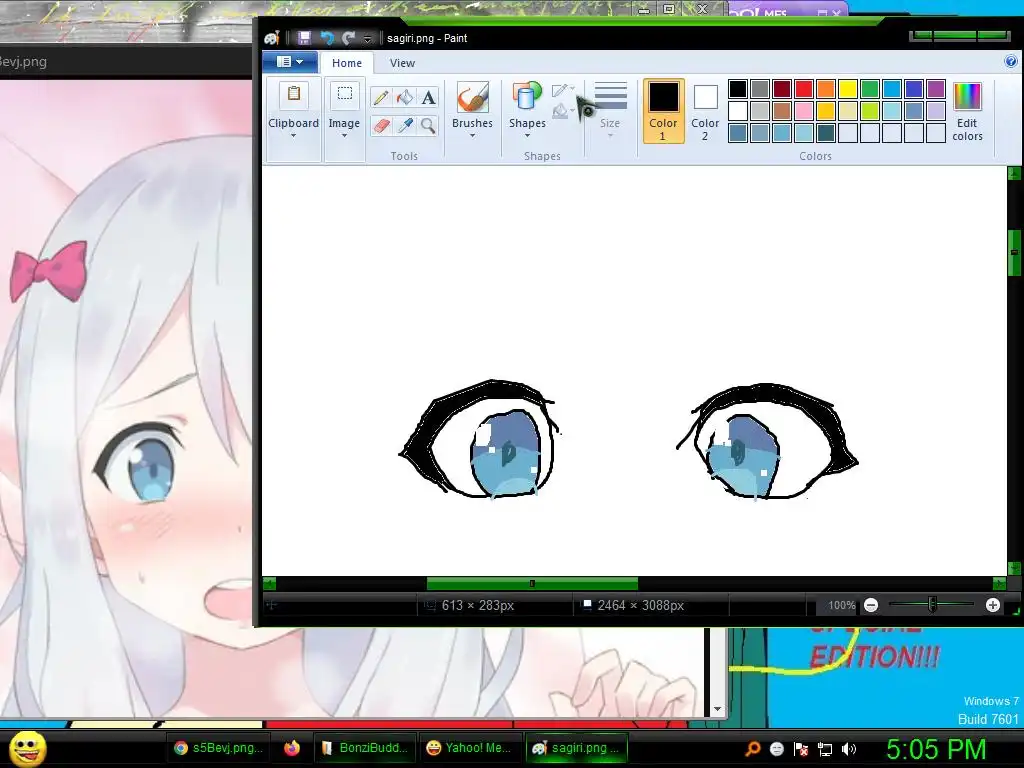1024x768 pixels.
Task: Click the network tray icon
Action: click(825, 749)
